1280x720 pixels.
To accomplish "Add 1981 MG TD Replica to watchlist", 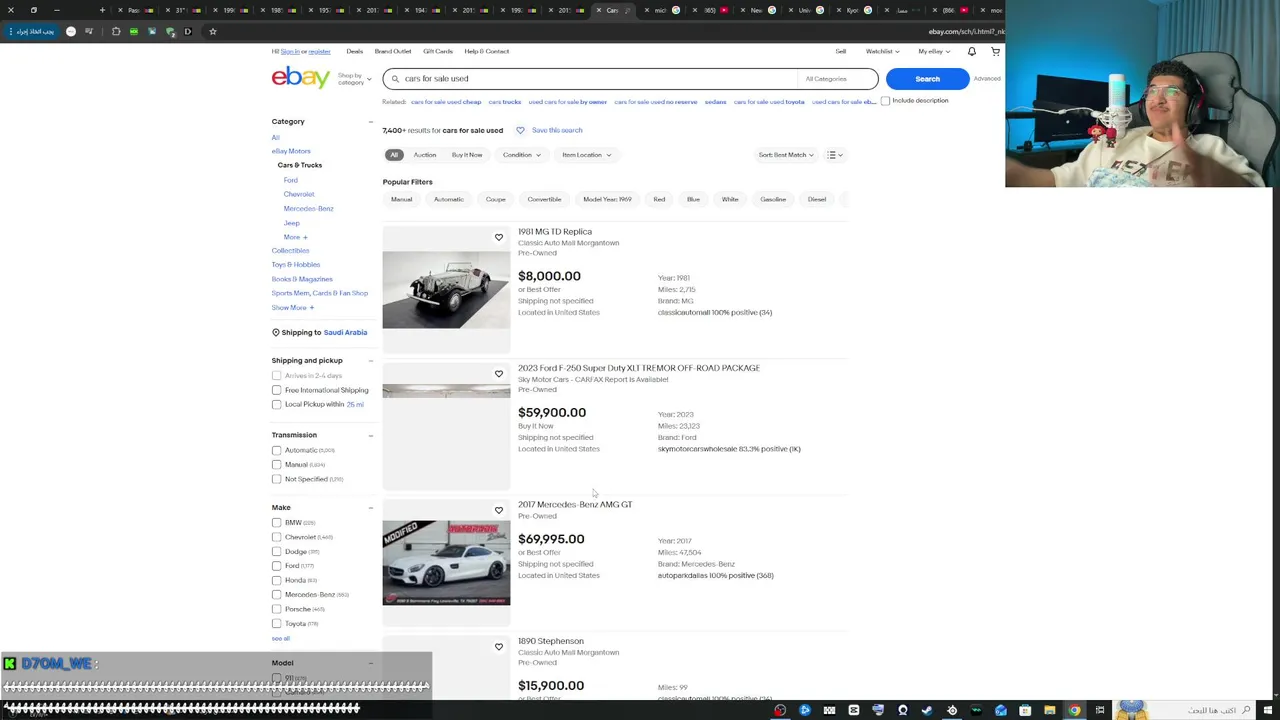I will click(499, 237).
